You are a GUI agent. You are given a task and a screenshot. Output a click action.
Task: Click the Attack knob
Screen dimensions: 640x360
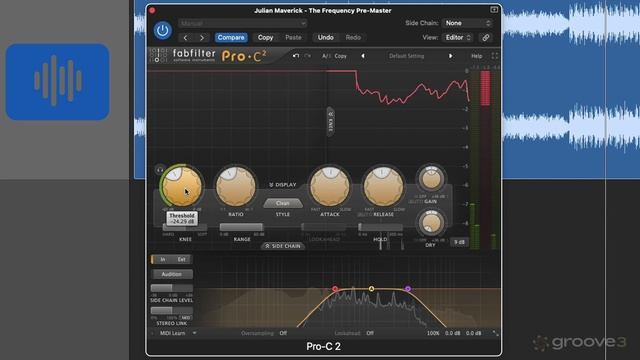(x=330, y=187)
